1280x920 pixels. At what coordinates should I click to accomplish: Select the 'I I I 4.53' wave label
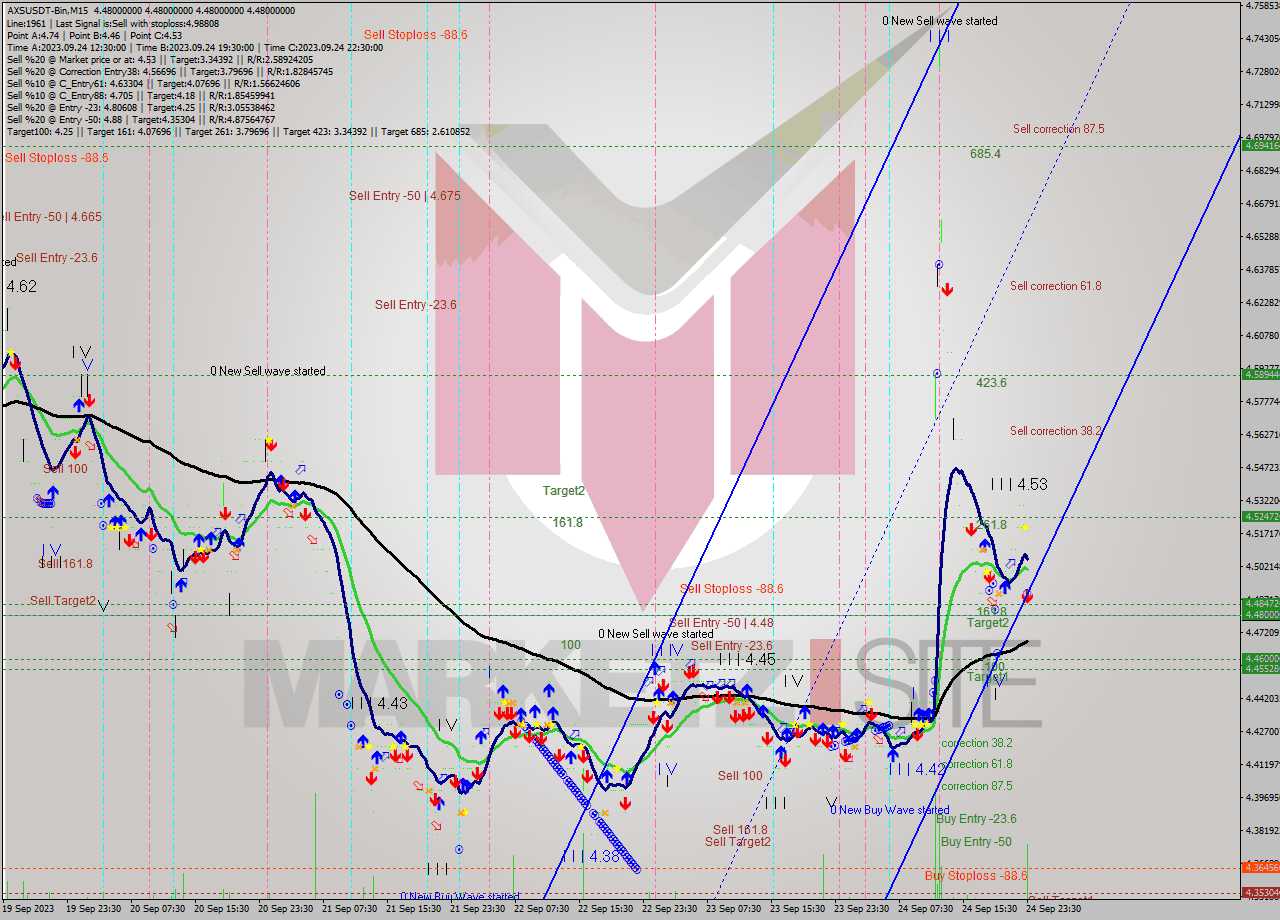(x=1019, y=485)
